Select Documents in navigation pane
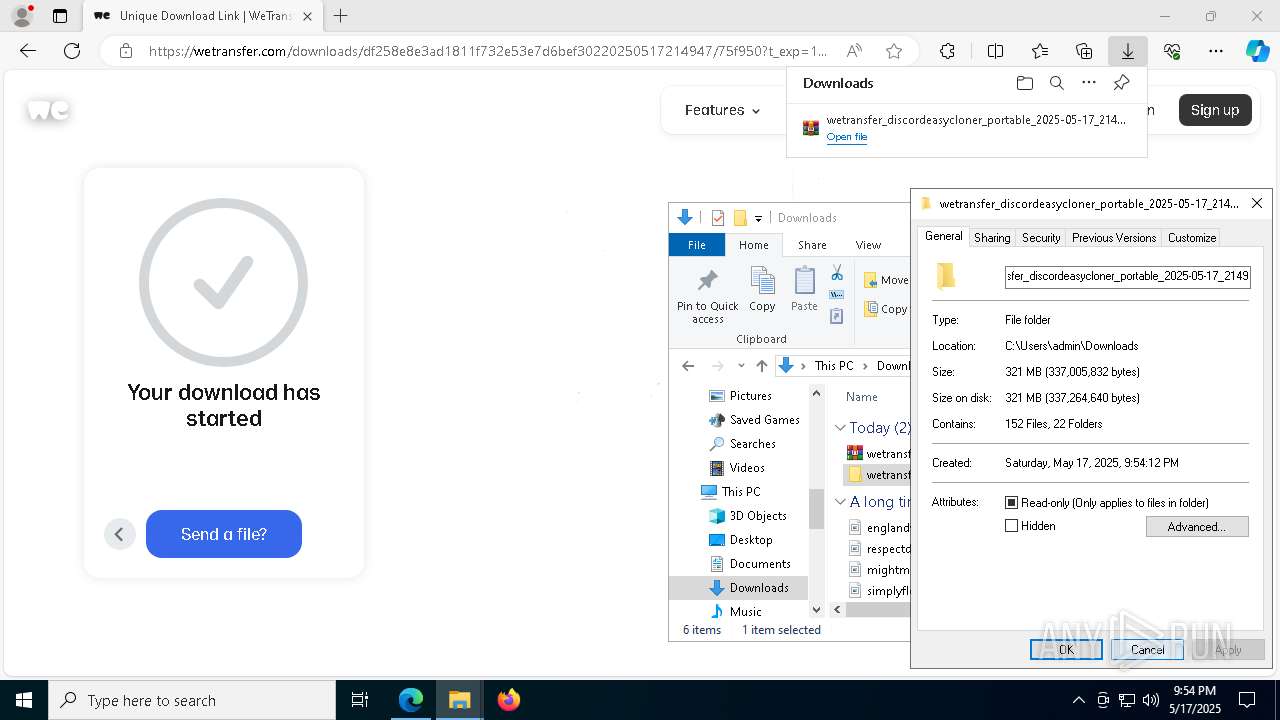This screenshot has width=1280, height=720. (760, 564)
